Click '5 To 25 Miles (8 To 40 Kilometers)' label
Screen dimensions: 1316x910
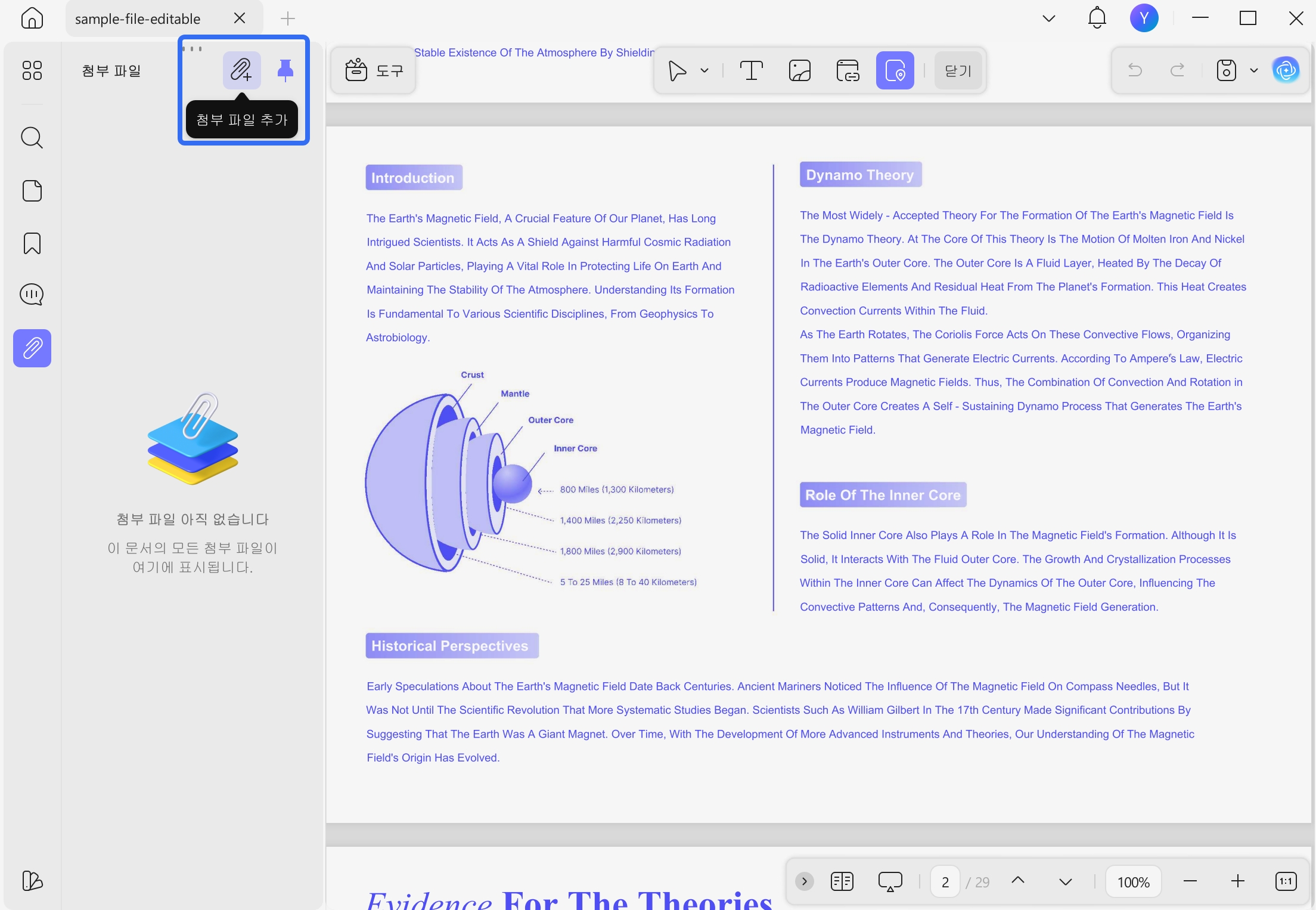[x=628, y=583]
